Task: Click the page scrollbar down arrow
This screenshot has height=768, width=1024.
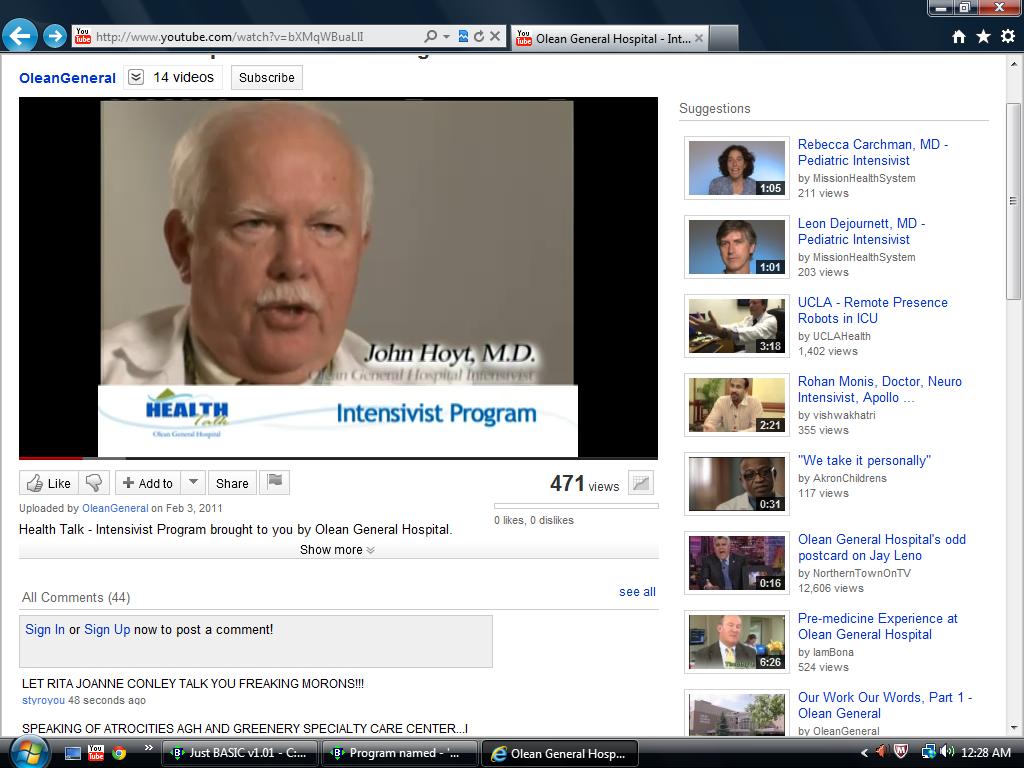Action: coord(1014,728)
